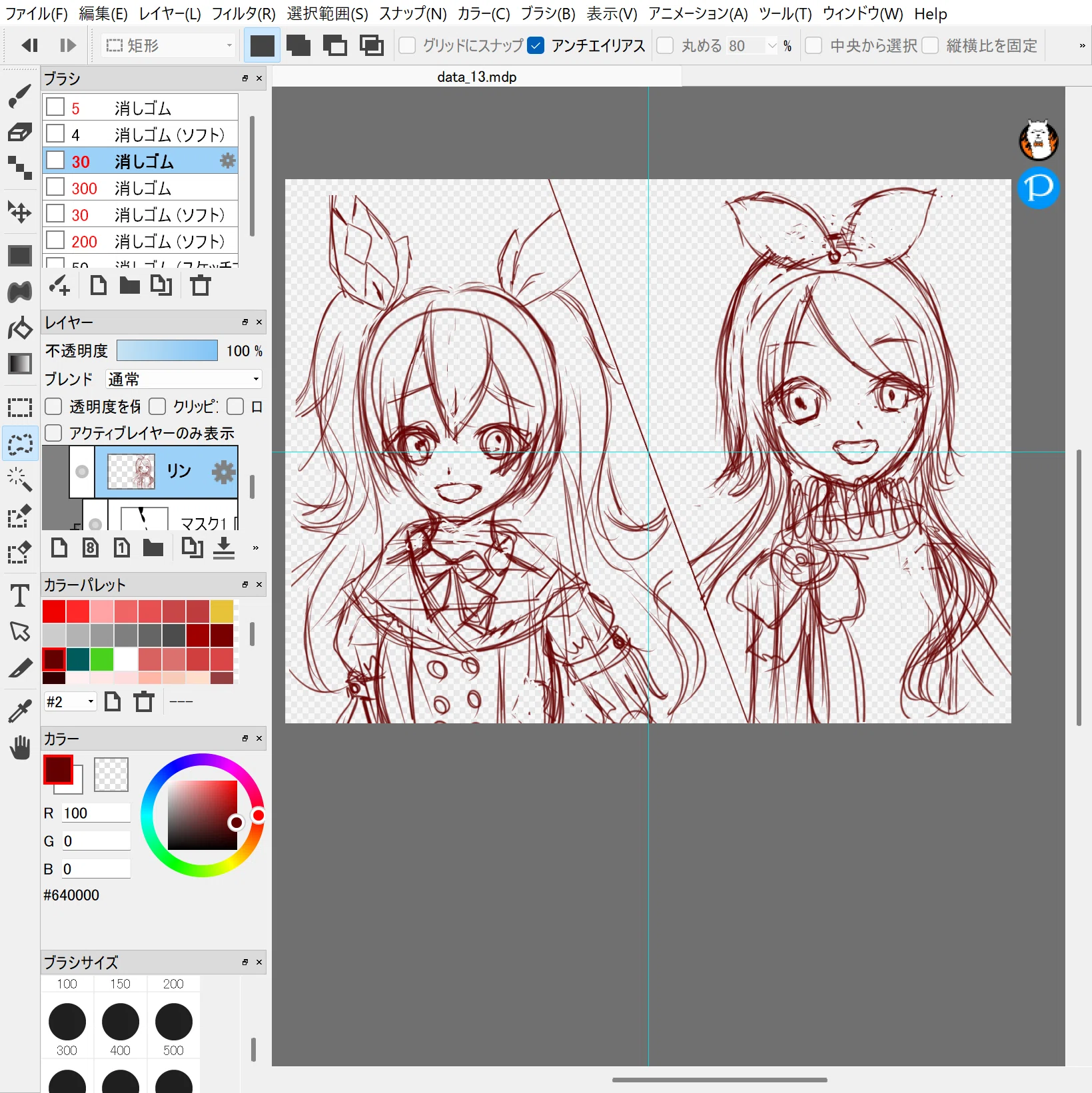Expand the layer panel more buttons chevron

pyautogui.click(x=255, y=548)
